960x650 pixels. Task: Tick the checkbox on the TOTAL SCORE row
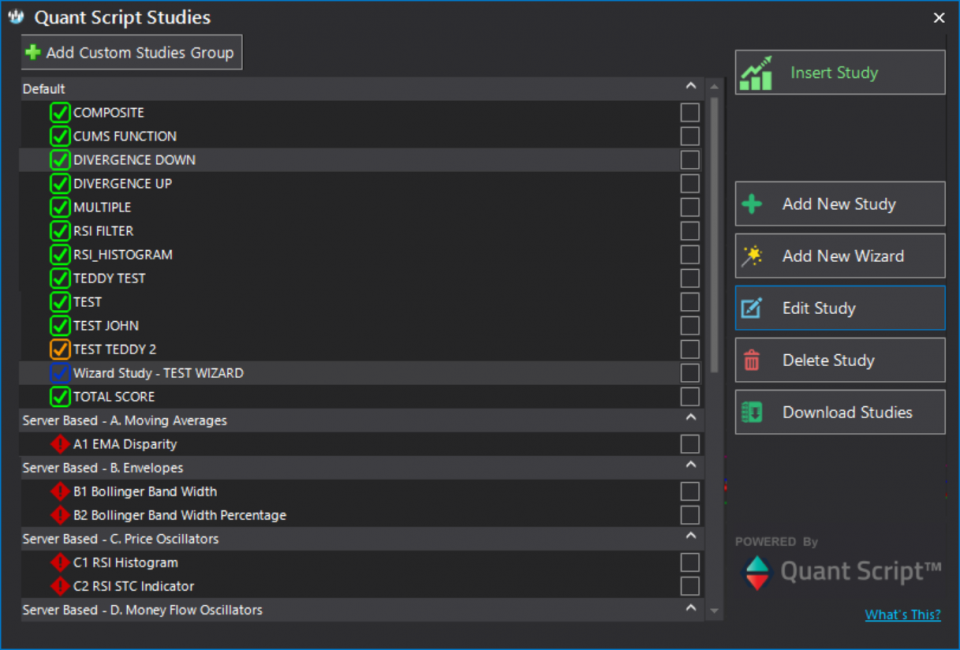point(690,397)
